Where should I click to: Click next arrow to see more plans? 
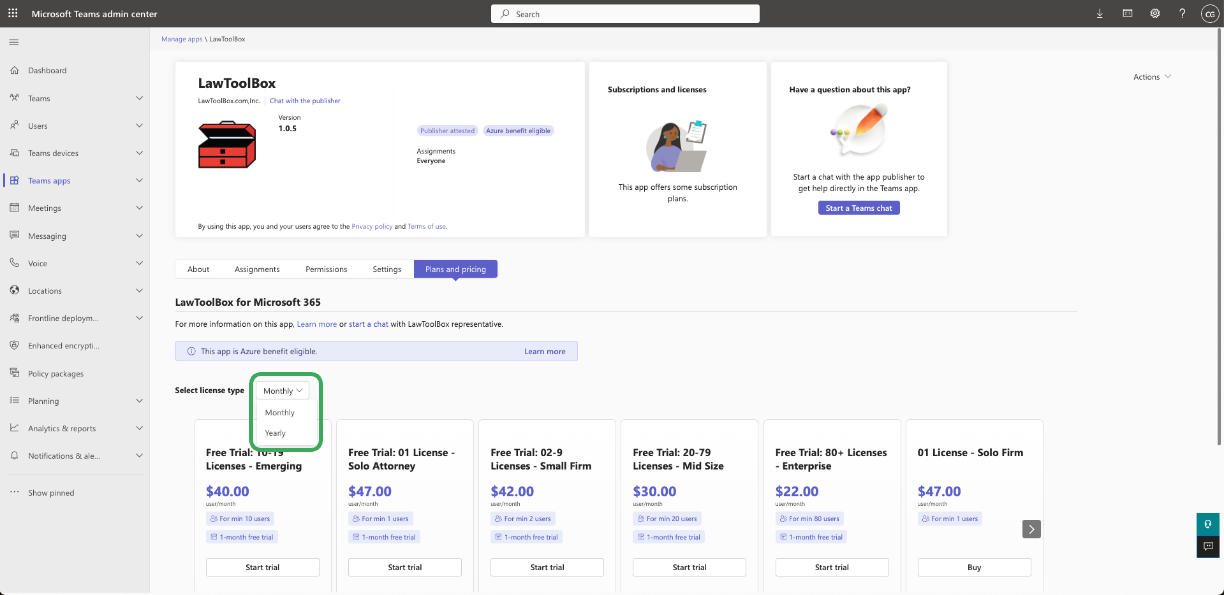pos(1032,529)
